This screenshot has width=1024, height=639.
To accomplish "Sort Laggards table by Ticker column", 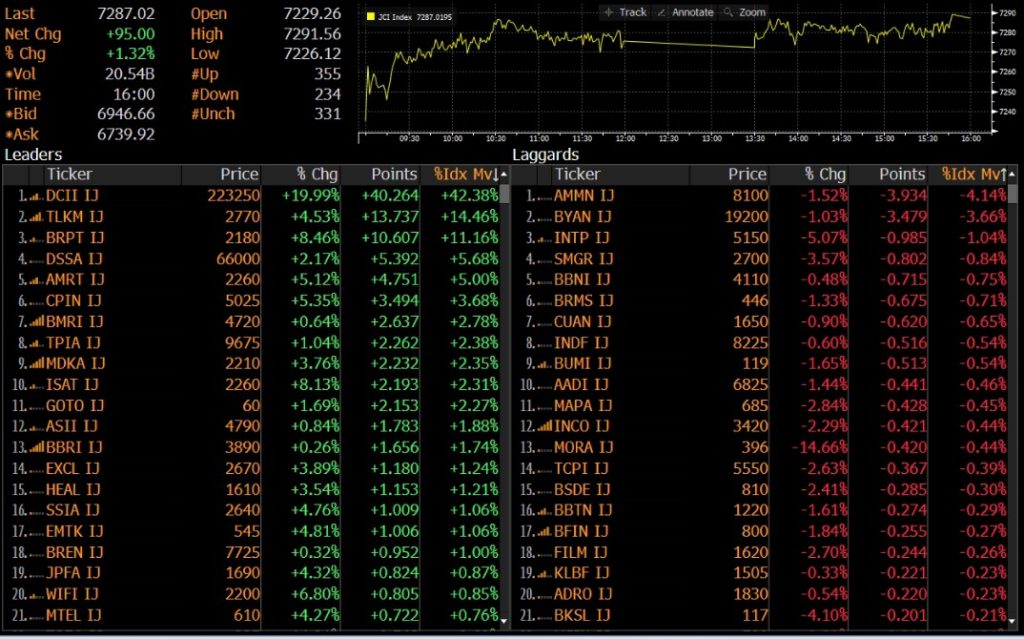I will click(x=577, y=174).
